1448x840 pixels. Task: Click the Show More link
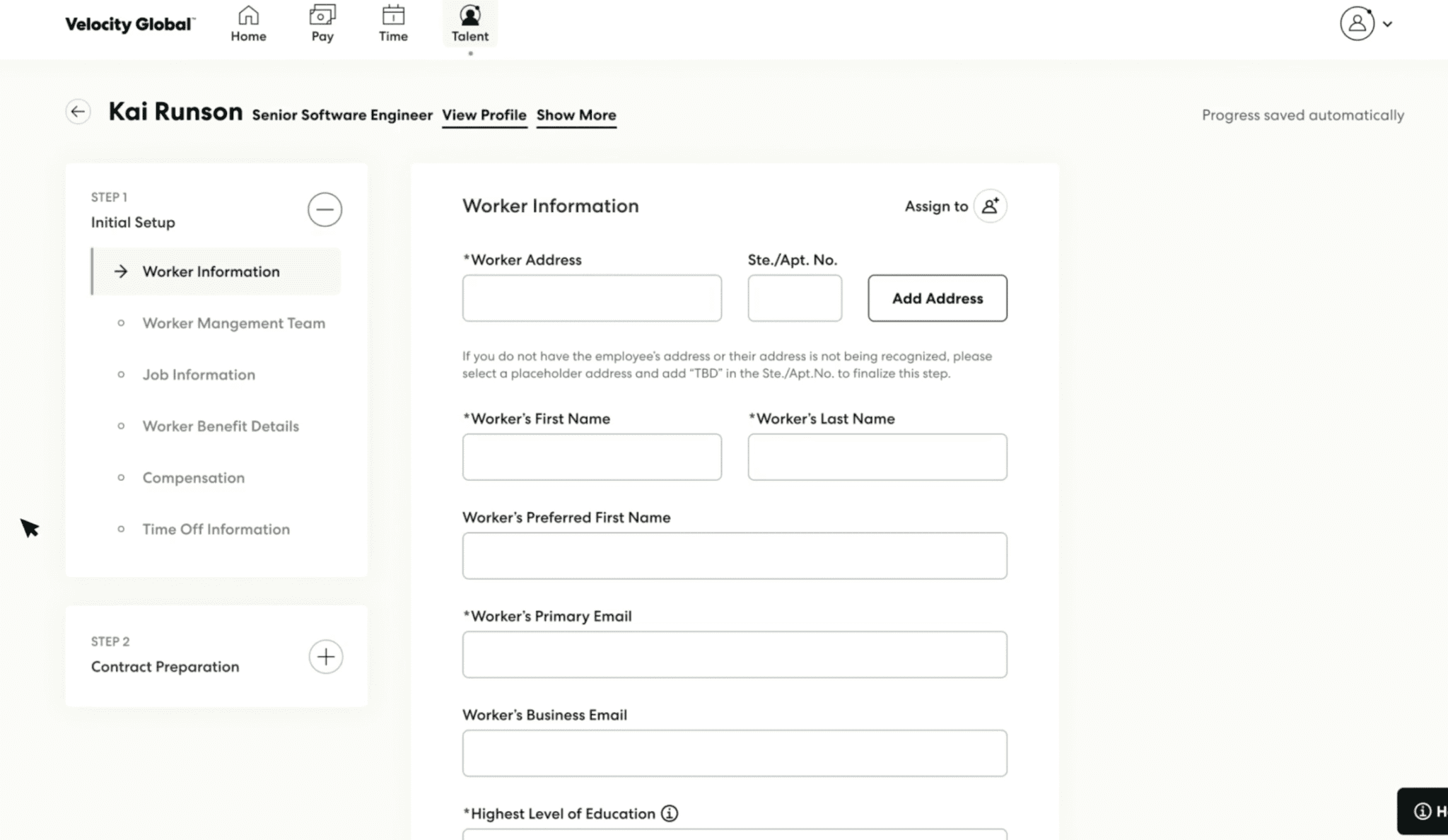(576, 115)
